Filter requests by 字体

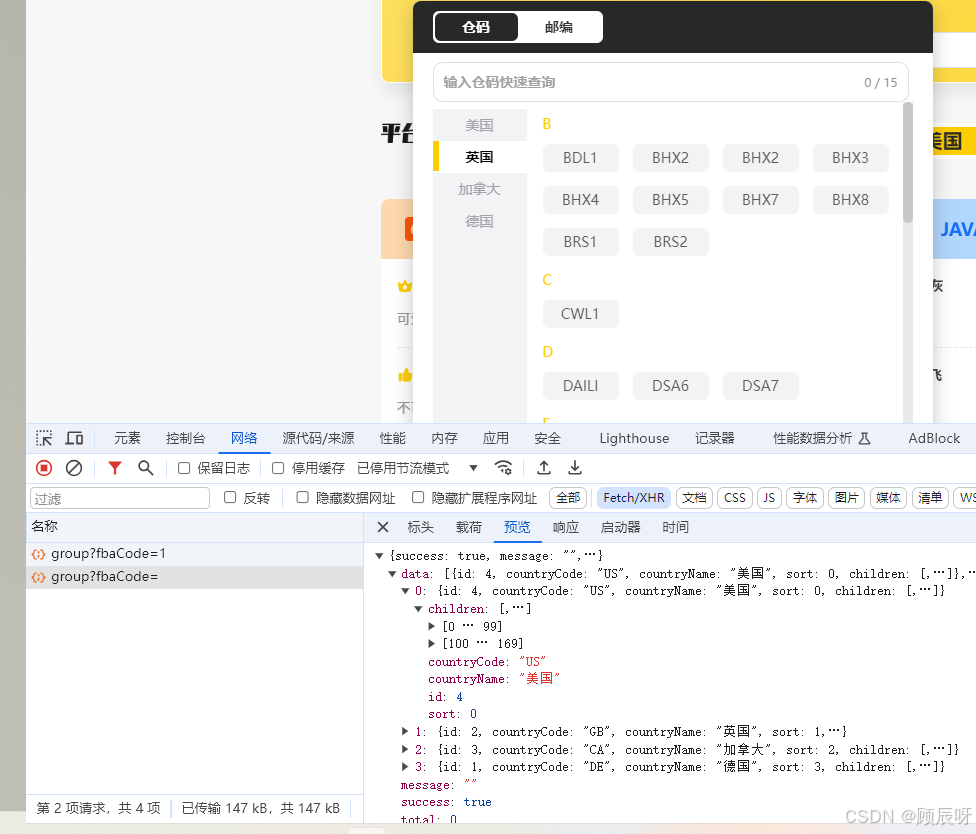pos(805,498)
